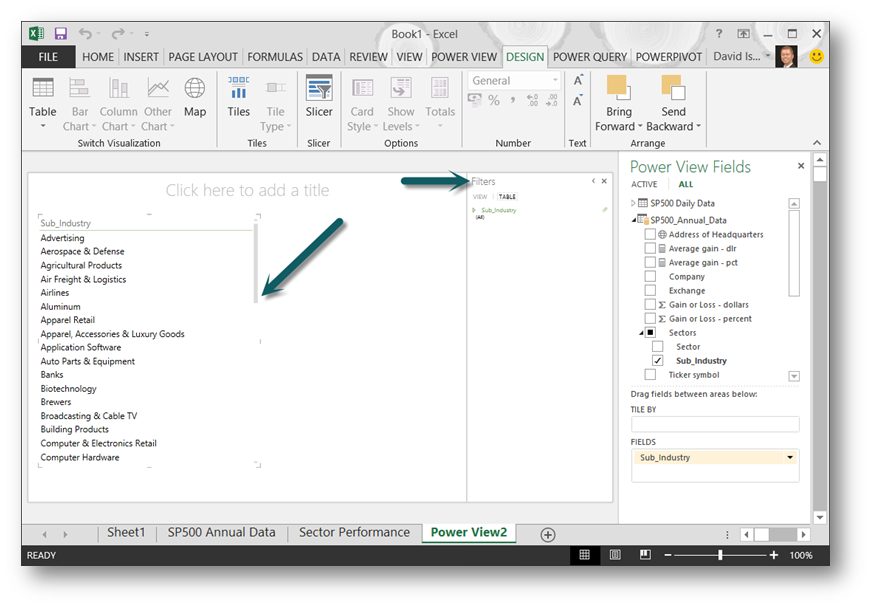Add a new sheet with plus icon

pos(548,535)
